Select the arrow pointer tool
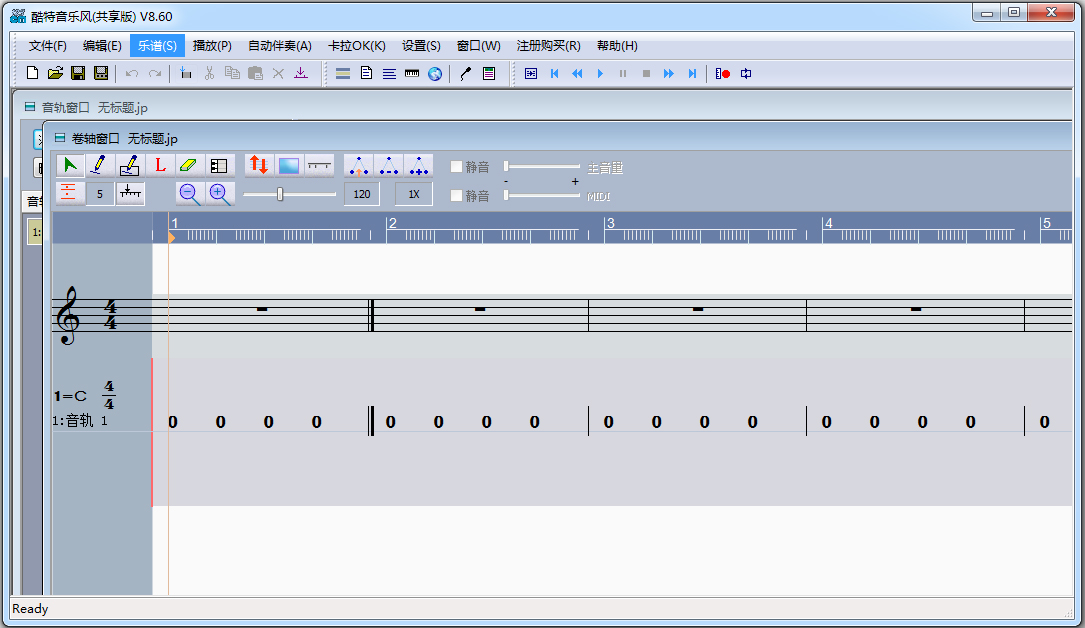 click(x=70, y=166)
